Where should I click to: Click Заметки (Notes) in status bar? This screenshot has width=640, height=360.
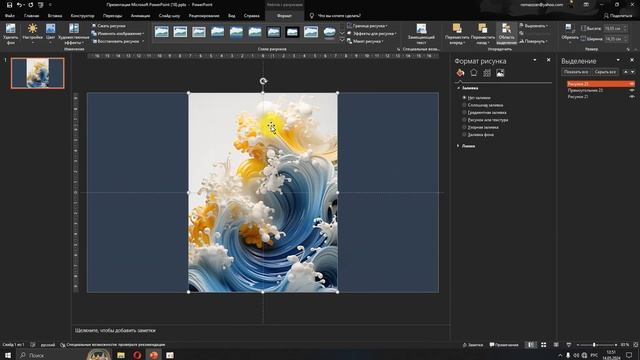(x=473, y=345)
